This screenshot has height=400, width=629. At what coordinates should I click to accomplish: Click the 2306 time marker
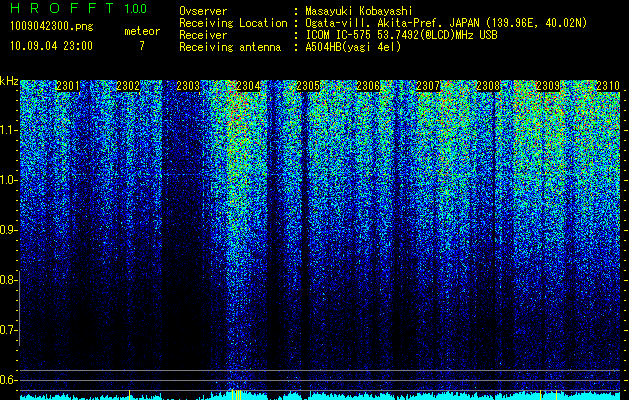[x=368, y=86]
